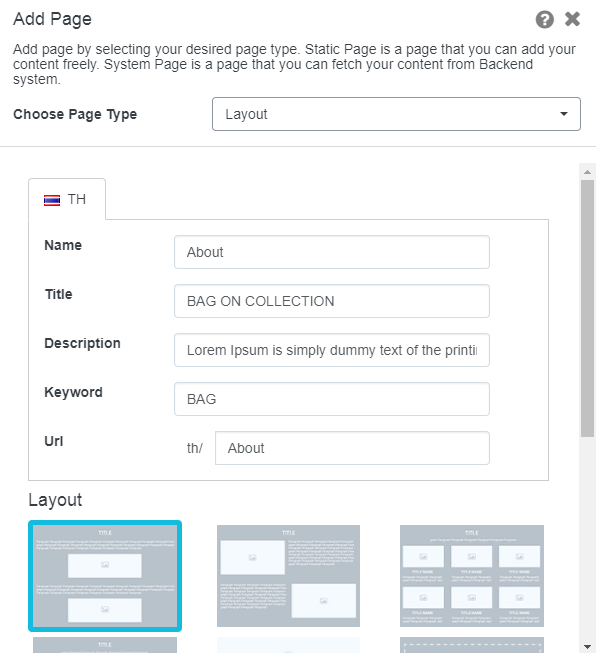
Task: Focus the Keyword field containing BAG
Action: coord(332,399)
